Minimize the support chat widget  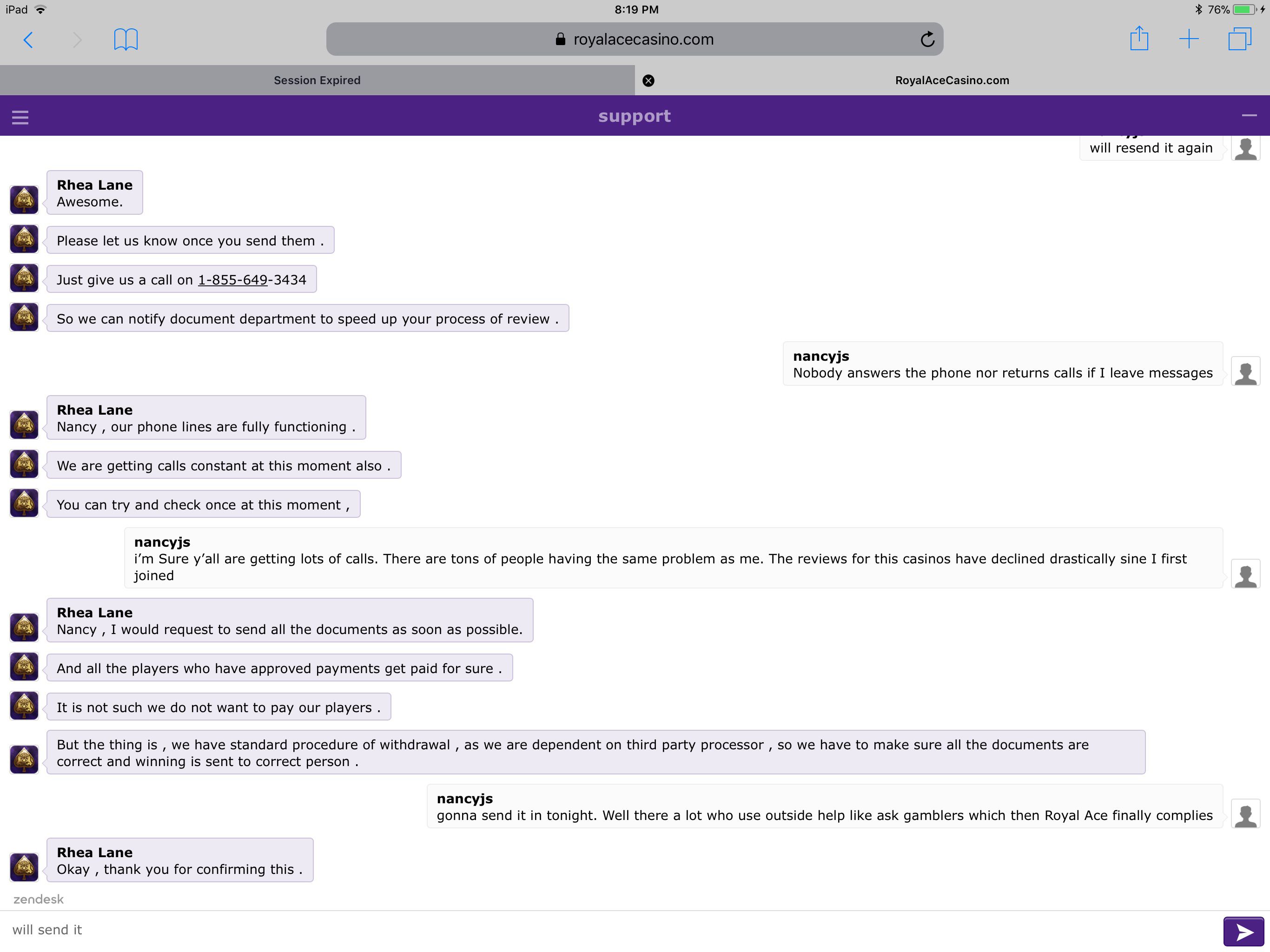coord(1250,115)
